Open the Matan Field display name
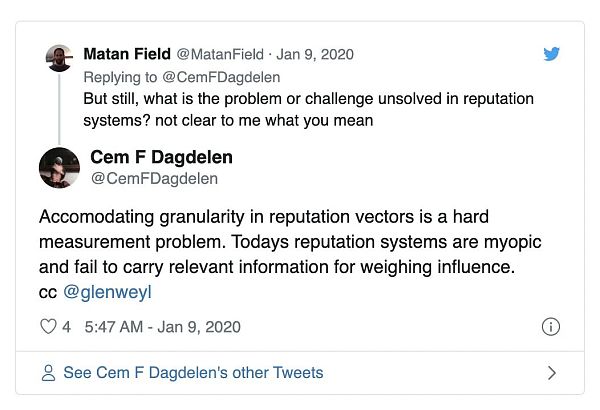This screenshot has width=600, height=410. click(x=127, y=54)
